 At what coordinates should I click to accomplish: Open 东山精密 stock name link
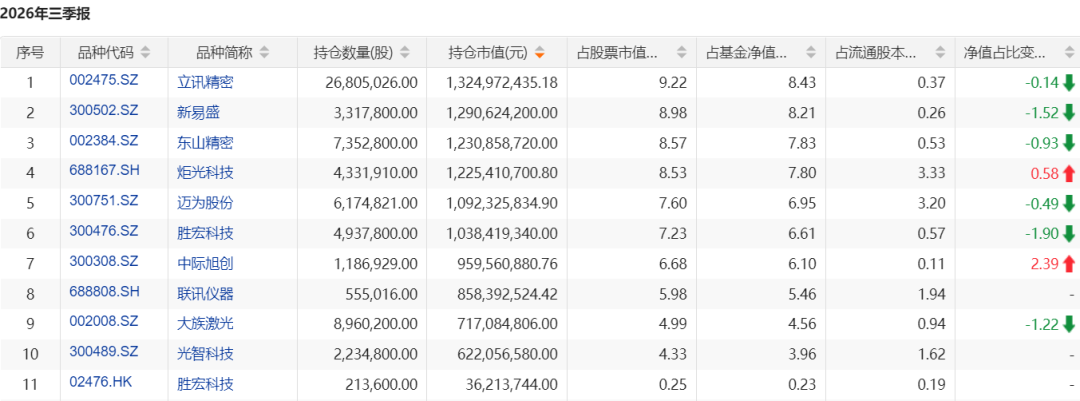205,143
